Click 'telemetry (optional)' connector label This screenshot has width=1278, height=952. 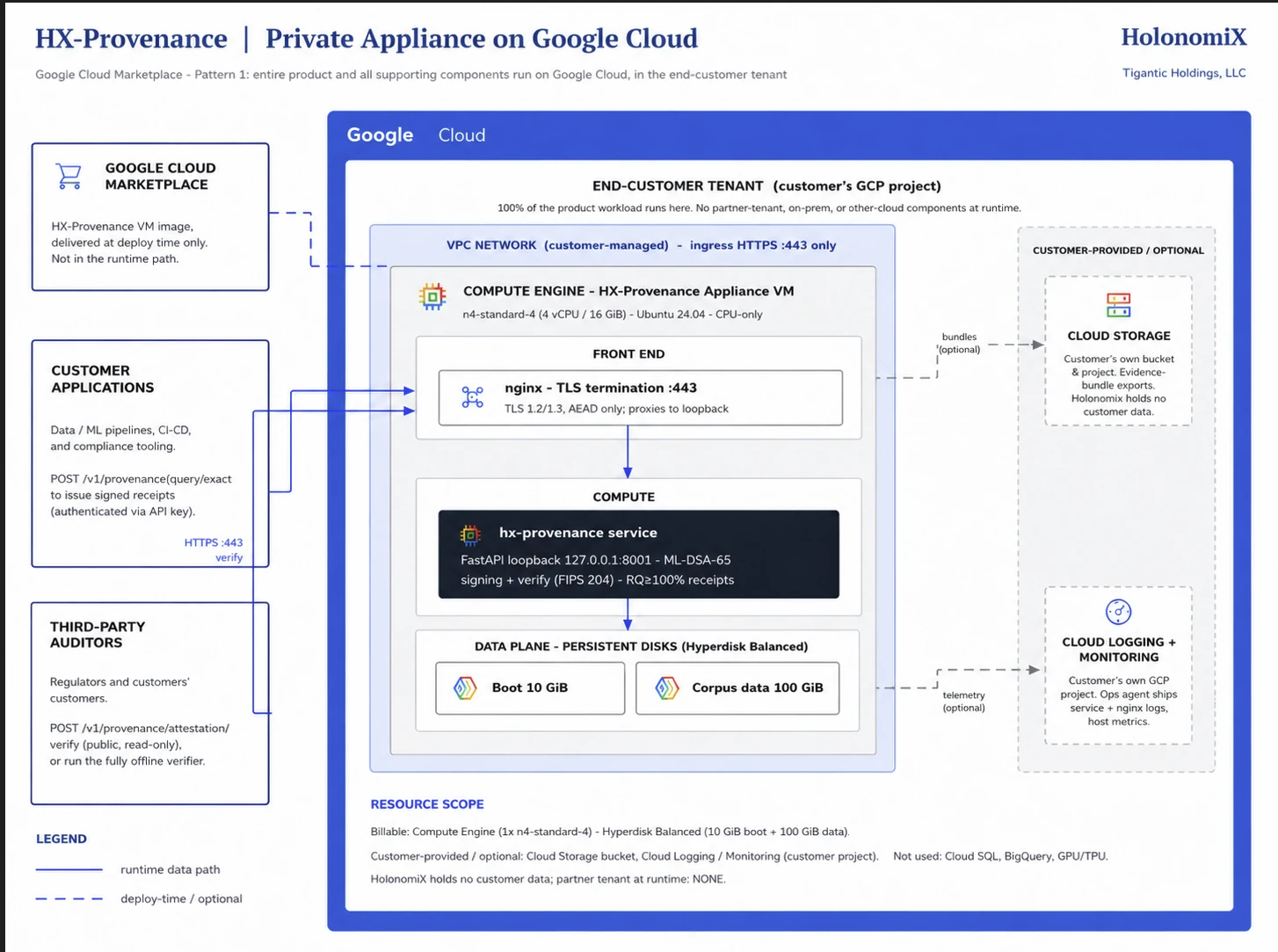pos(964,701)
